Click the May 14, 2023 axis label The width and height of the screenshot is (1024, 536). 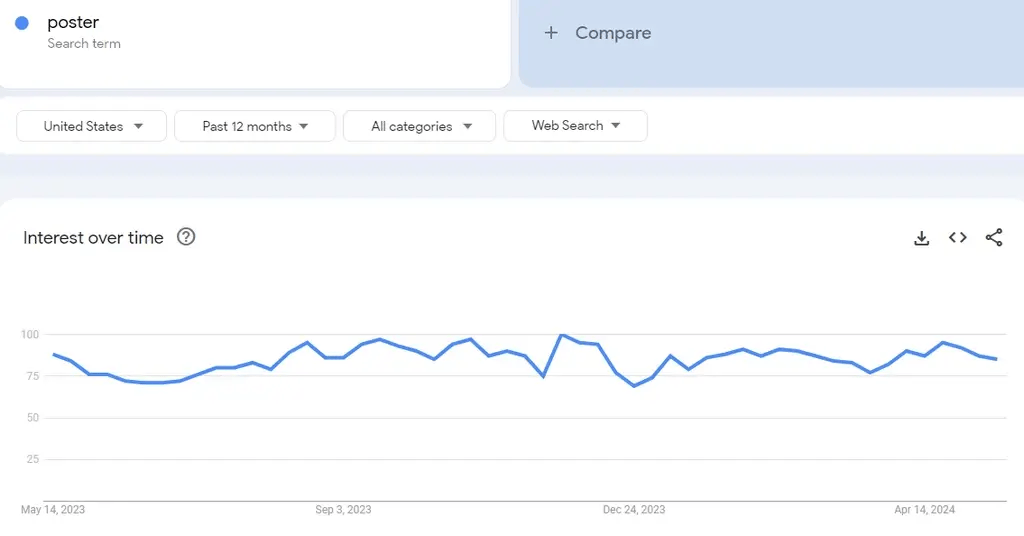(53, 510)
